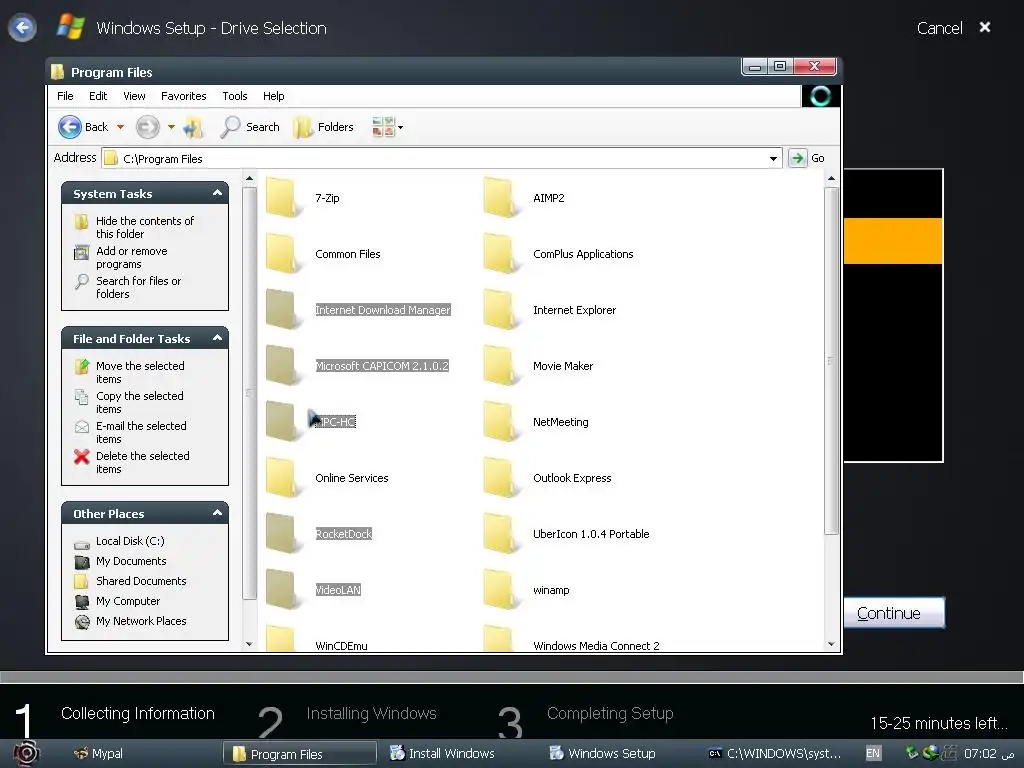The height and width of the screenshot is (768, 1024).
Task: Select the Online Services folder icon
Action: tap(283, 478)
